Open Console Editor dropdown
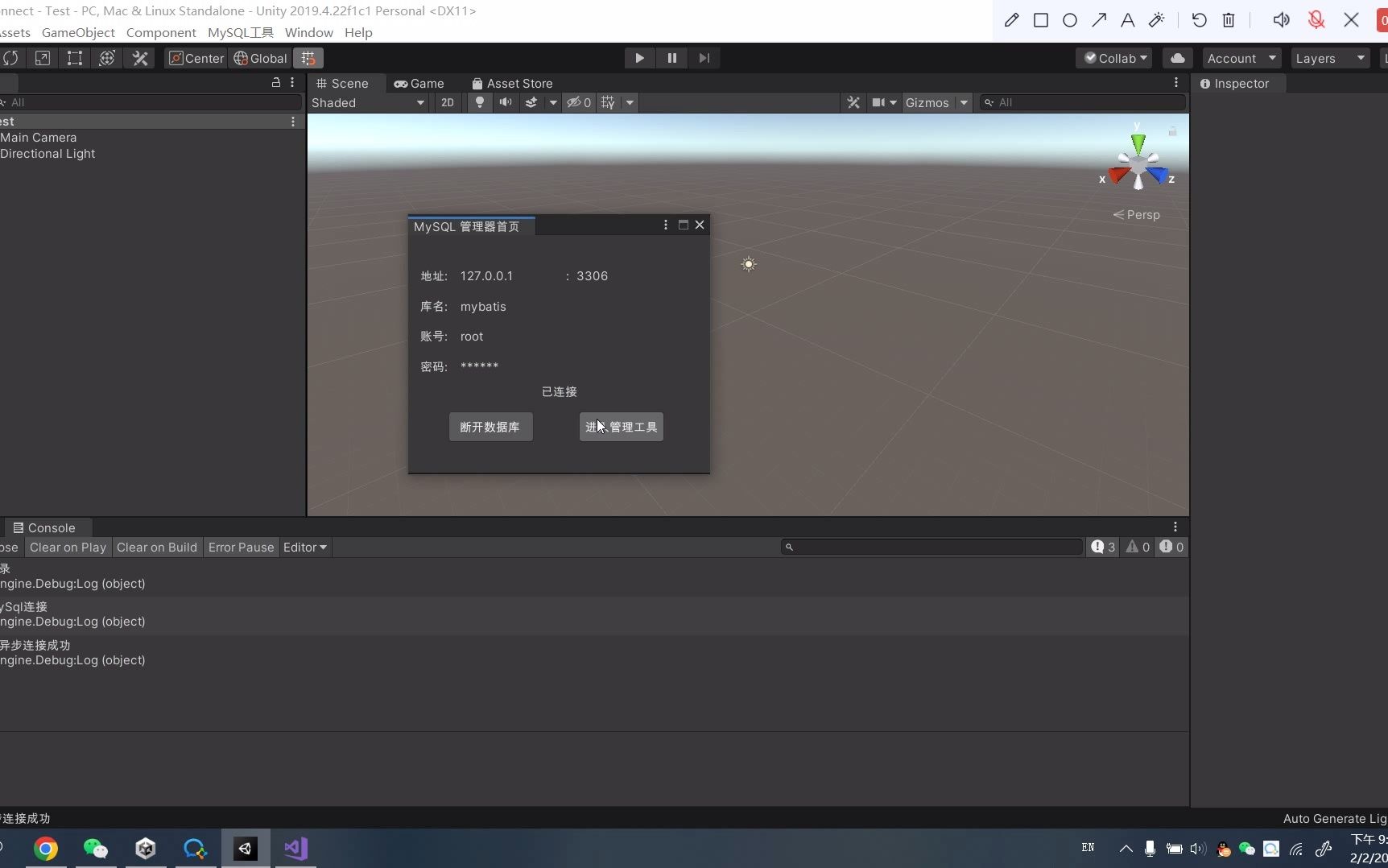Viewport: 1388px width, 868px height. 305,548
